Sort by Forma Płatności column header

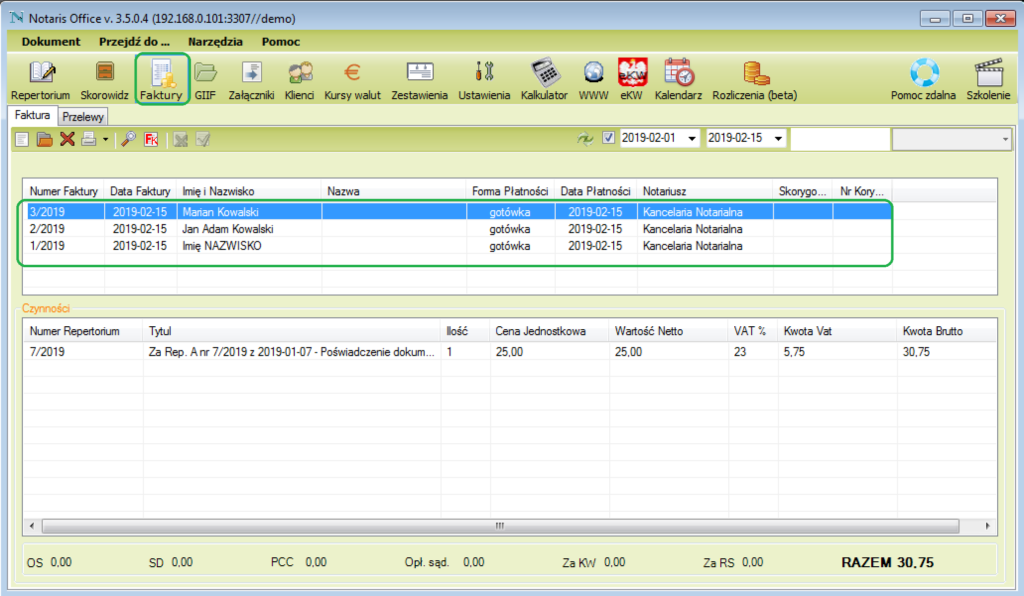click(510, 191)
